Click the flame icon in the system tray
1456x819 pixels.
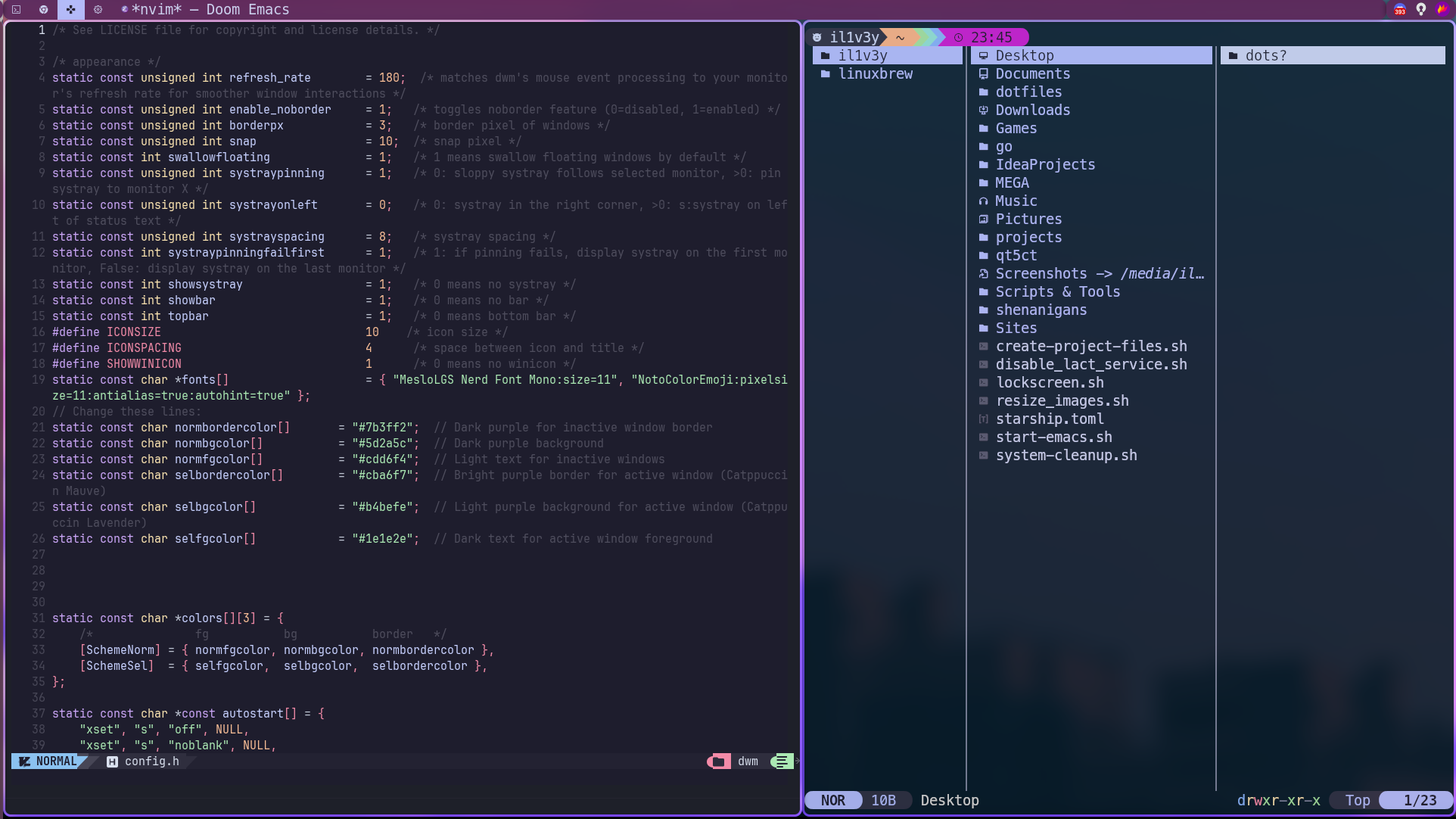coord(1442,10)
